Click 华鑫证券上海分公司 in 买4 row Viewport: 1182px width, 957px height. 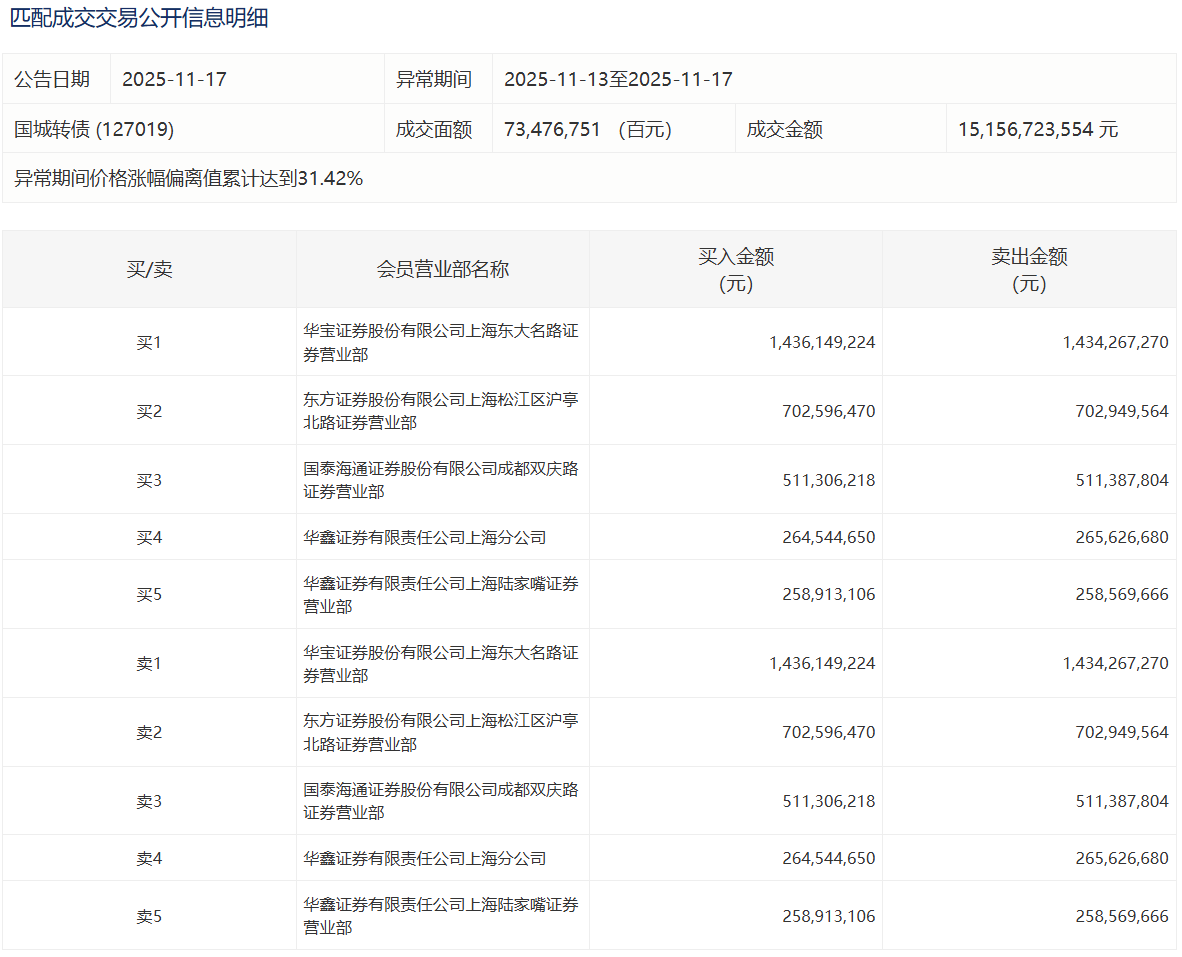pyautogui.click(x=424, y=538)
